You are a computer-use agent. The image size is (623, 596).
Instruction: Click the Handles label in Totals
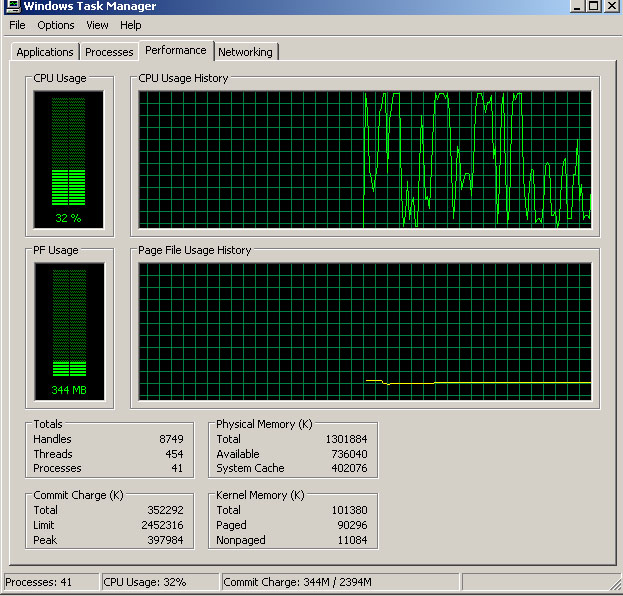point(52,439)
